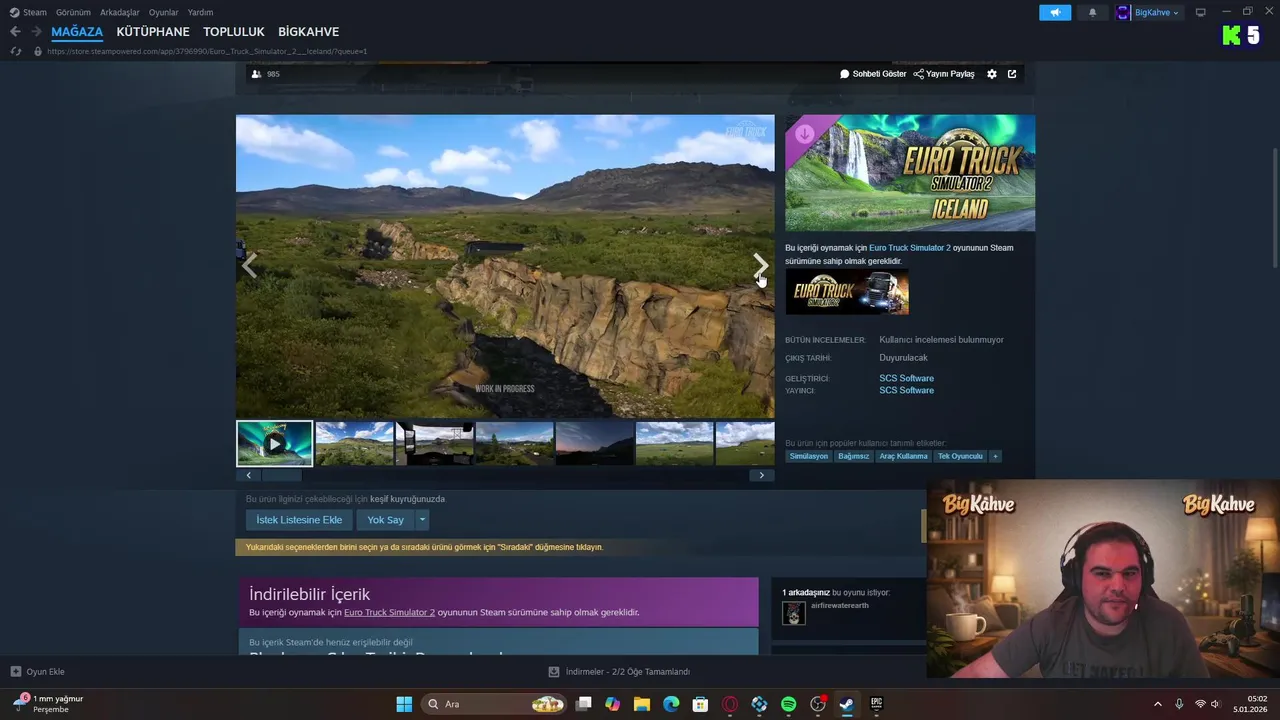This screenshot has width=1280, height=720.
Task: Open Microsoft Edge from the taskbar
Action: (671, 704)
